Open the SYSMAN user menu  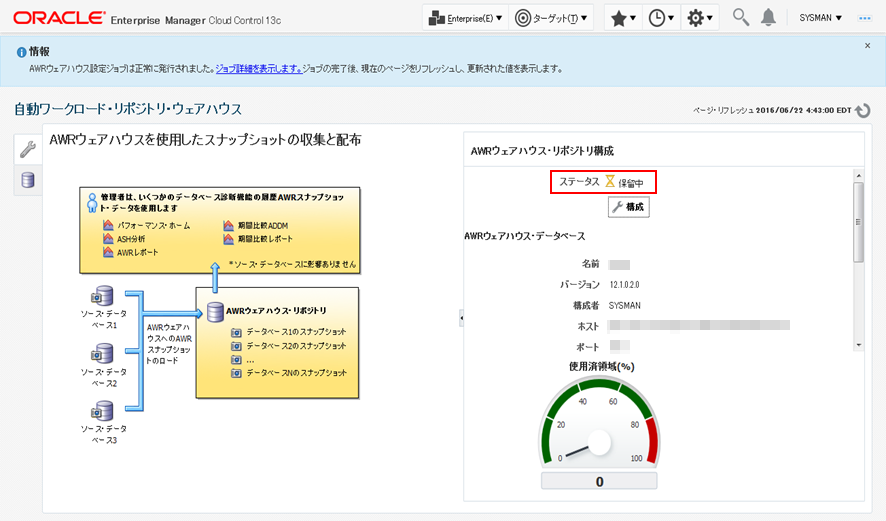[x=820, y=18]
